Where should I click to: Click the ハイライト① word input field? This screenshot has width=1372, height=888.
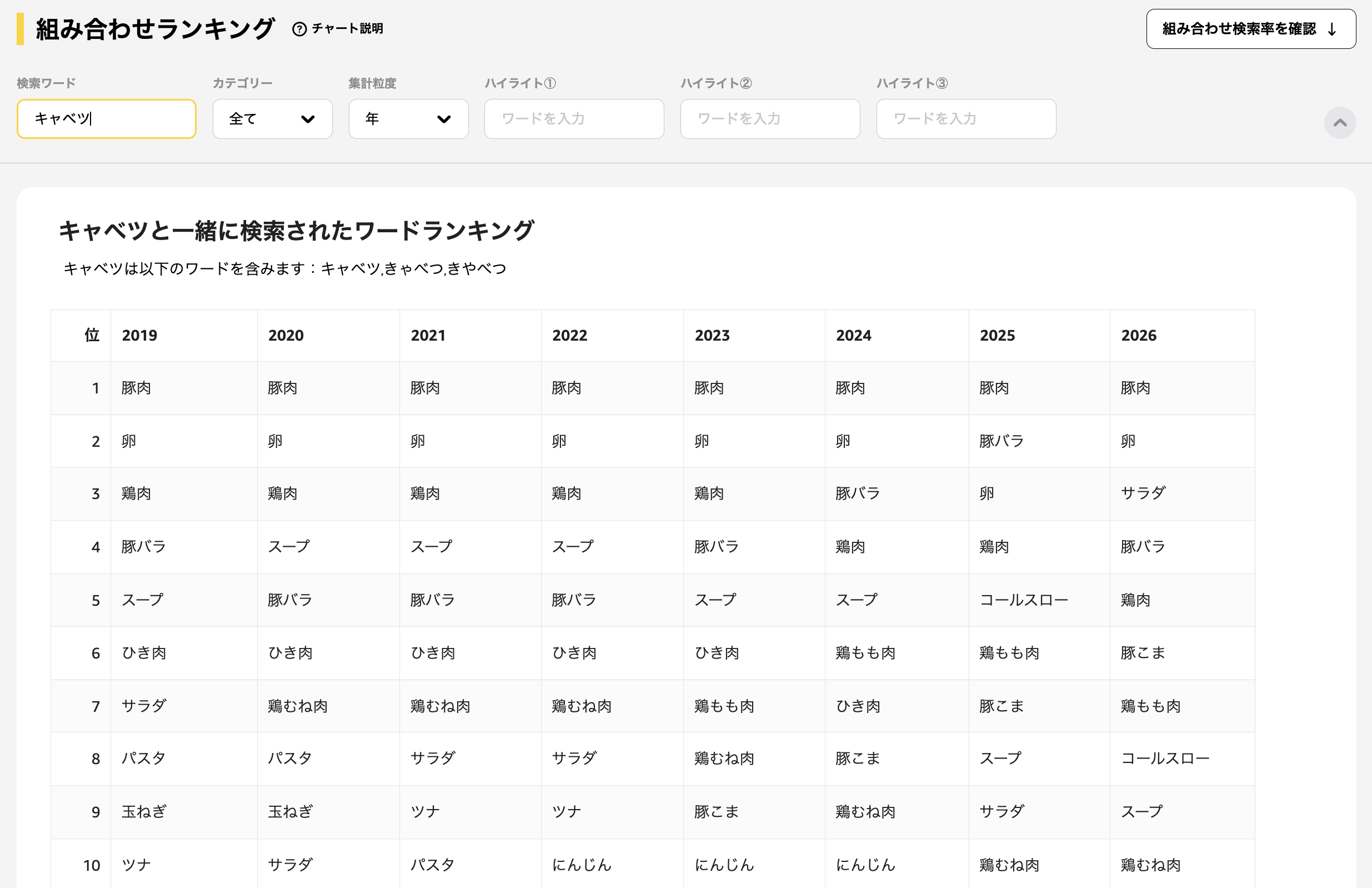tap(574, 119)
